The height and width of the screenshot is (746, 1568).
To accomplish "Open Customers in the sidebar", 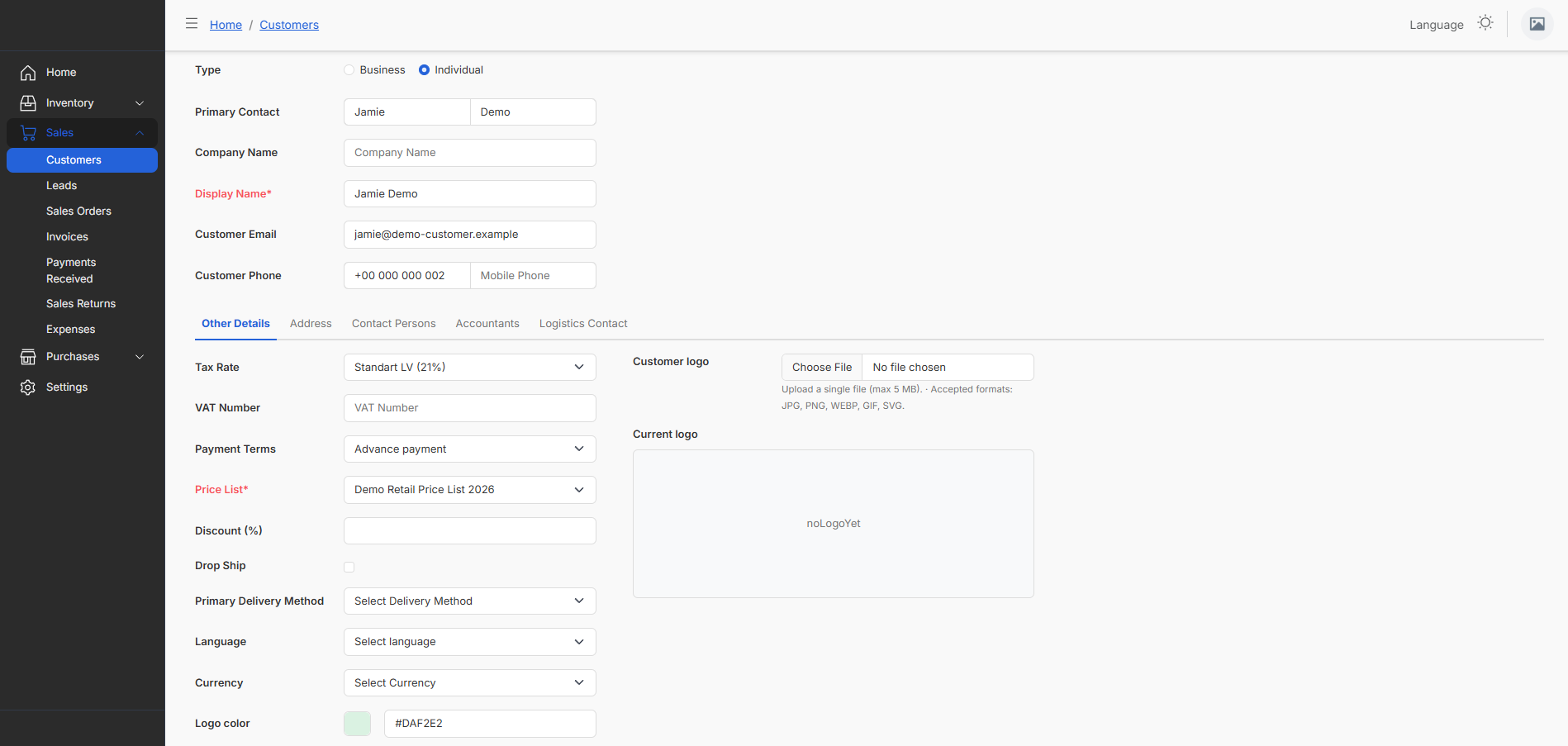I will (x=82, y=160).
